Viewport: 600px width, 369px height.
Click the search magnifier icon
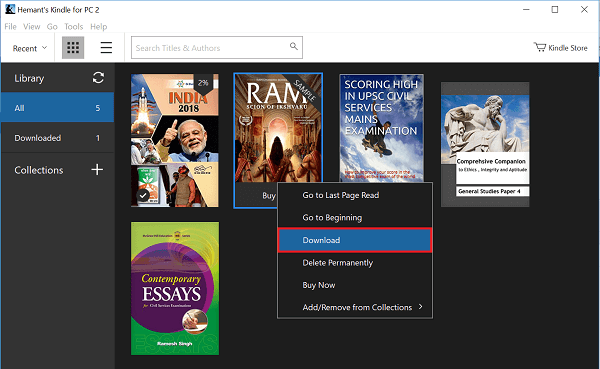[x=293, y=46]
